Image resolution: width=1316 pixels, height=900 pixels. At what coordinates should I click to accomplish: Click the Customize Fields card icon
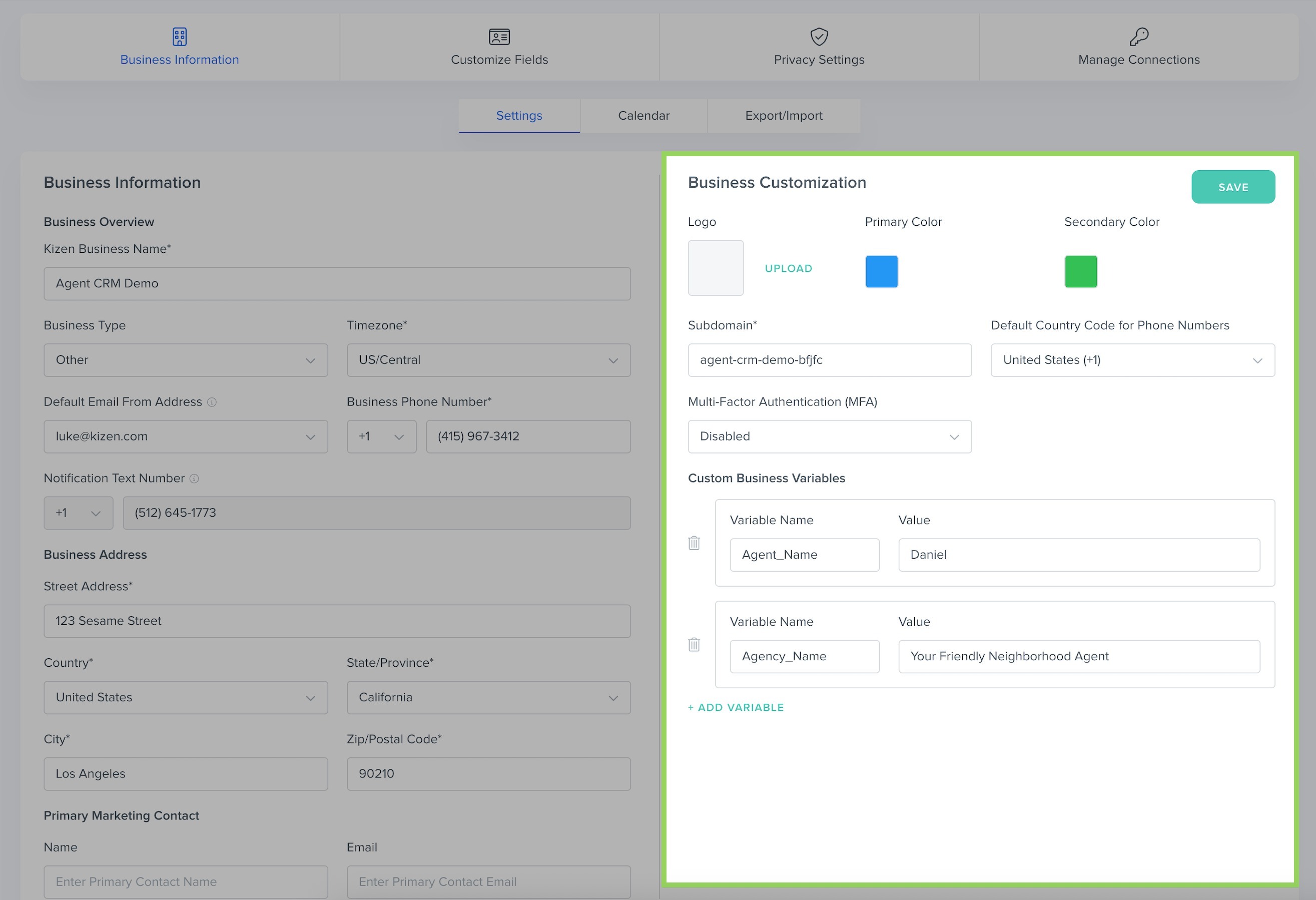(499, 37)
